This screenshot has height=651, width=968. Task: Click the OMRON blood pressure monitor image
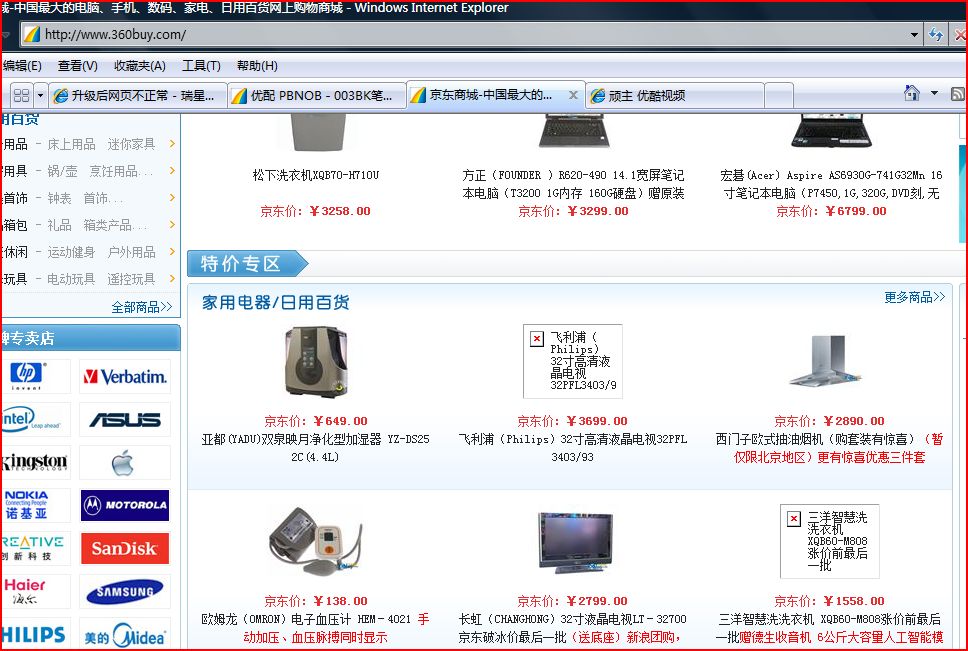315,541
